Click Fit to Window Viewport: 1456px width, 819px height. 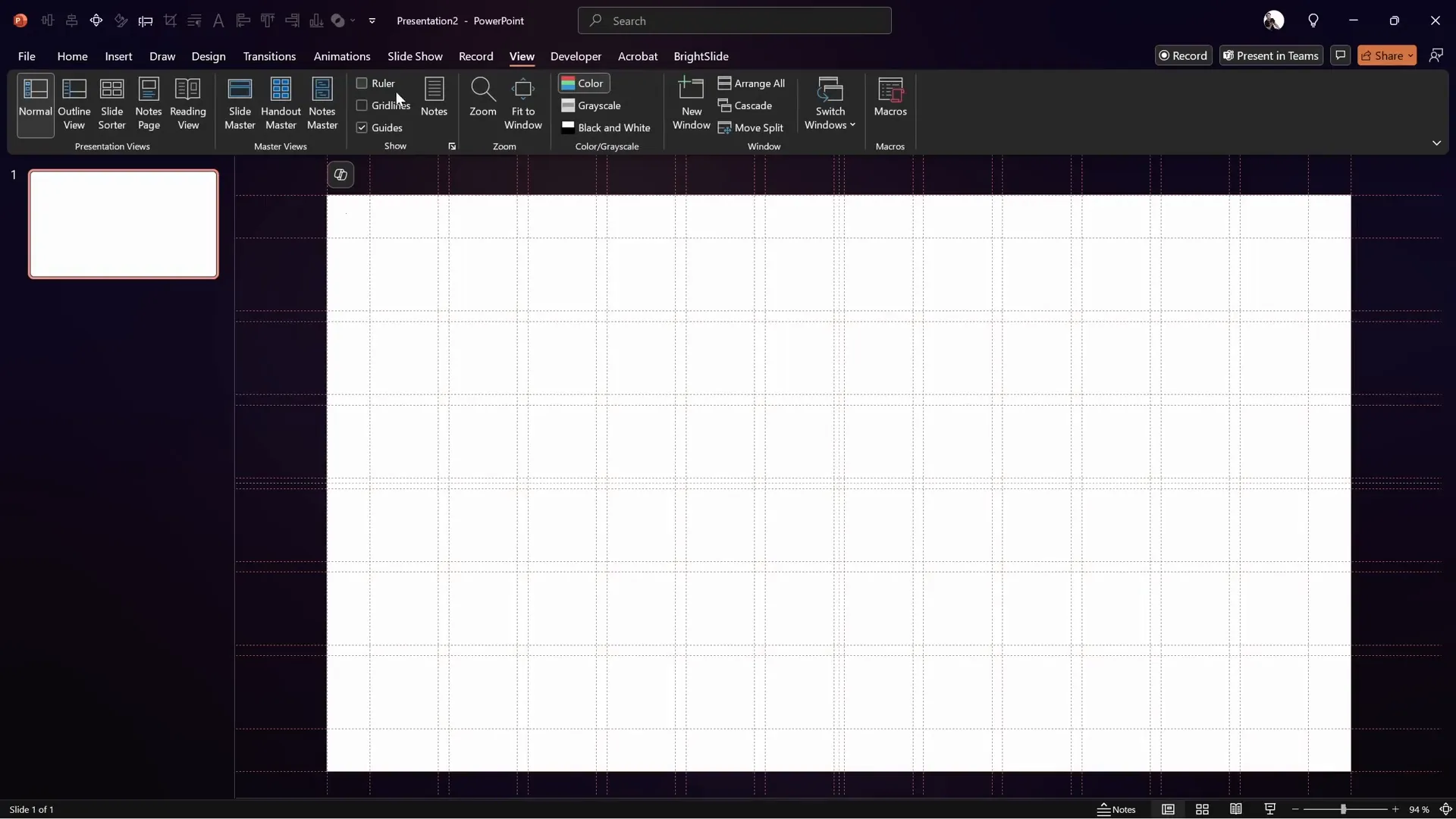pyautogui.click(x=523, y=102)
